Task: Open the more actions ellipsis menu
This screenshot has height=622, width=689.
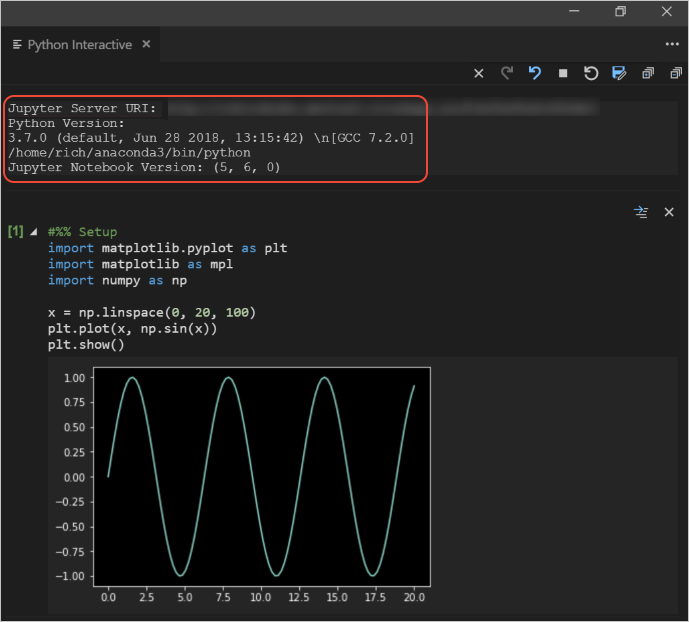Action: point(672,44)
